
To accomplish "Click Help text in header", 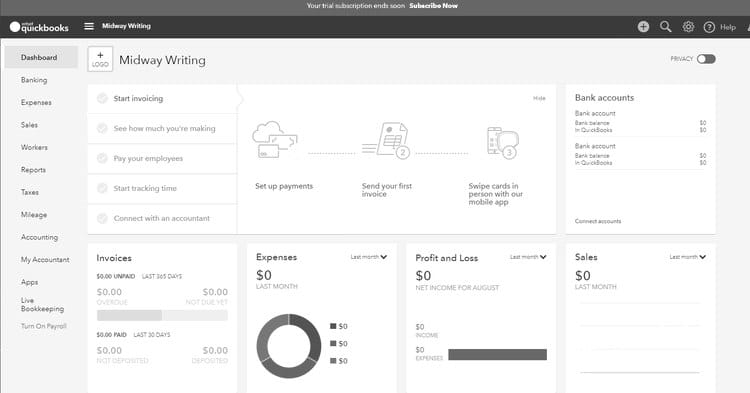I will coord(728,27).
